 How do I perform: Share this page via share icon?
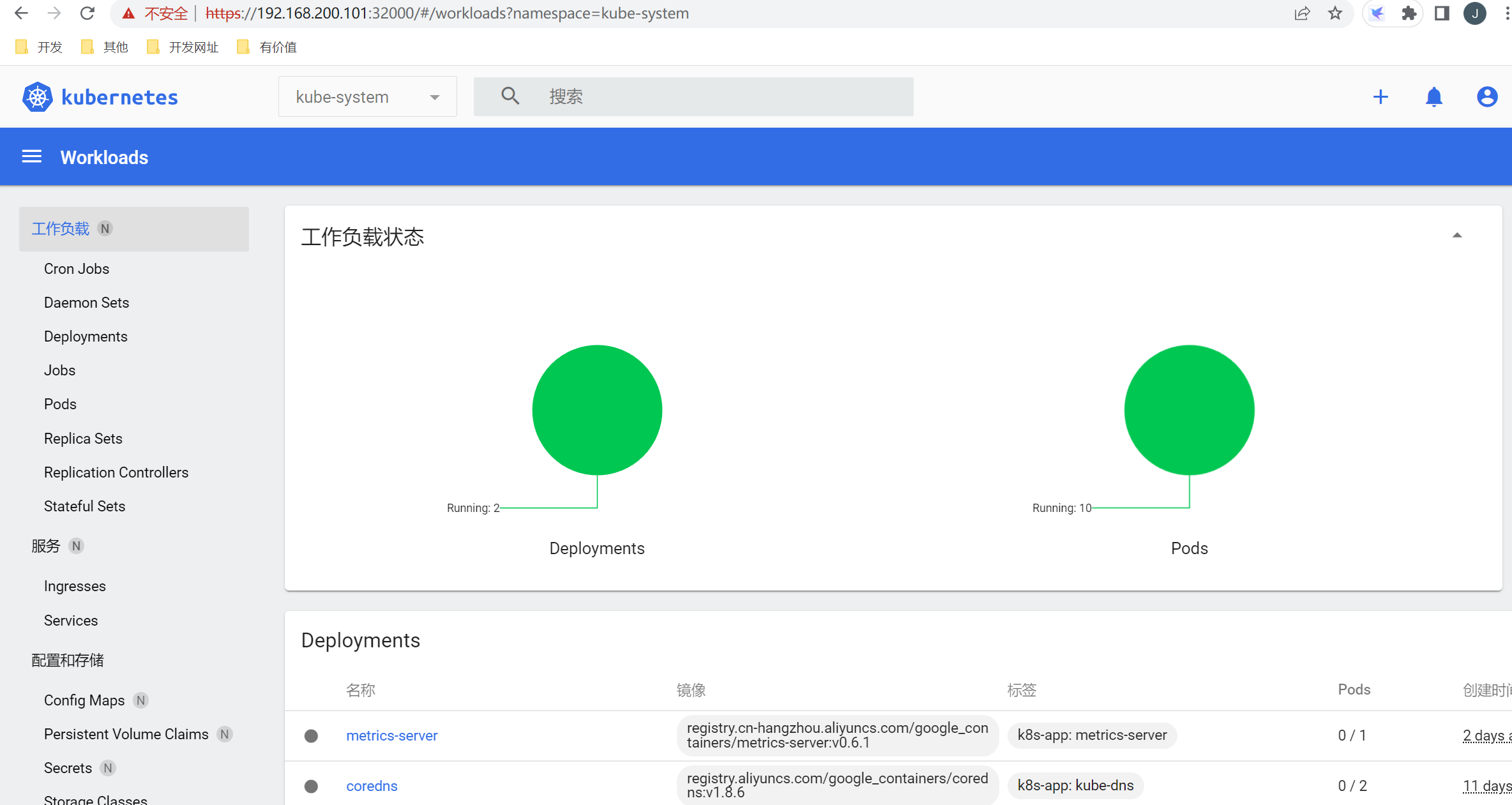pyautogui.click(x=1302, y=13)
